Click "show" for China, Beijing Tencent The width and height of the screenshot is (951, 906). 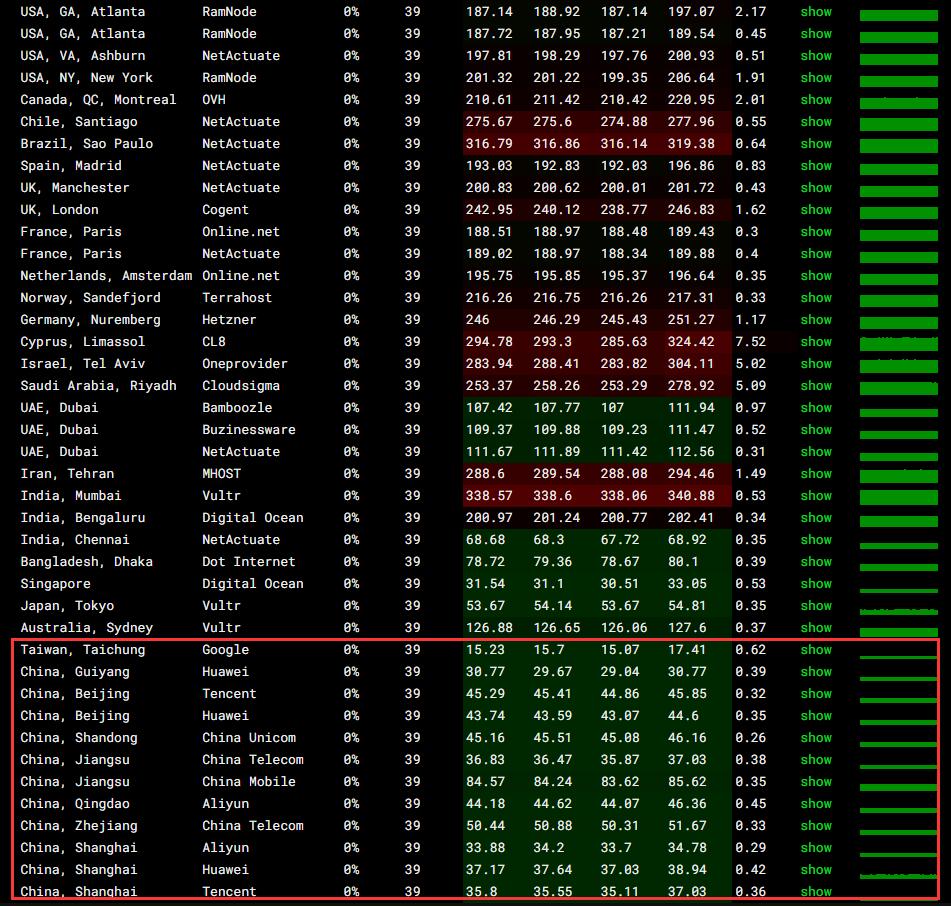tap(816, 693)
